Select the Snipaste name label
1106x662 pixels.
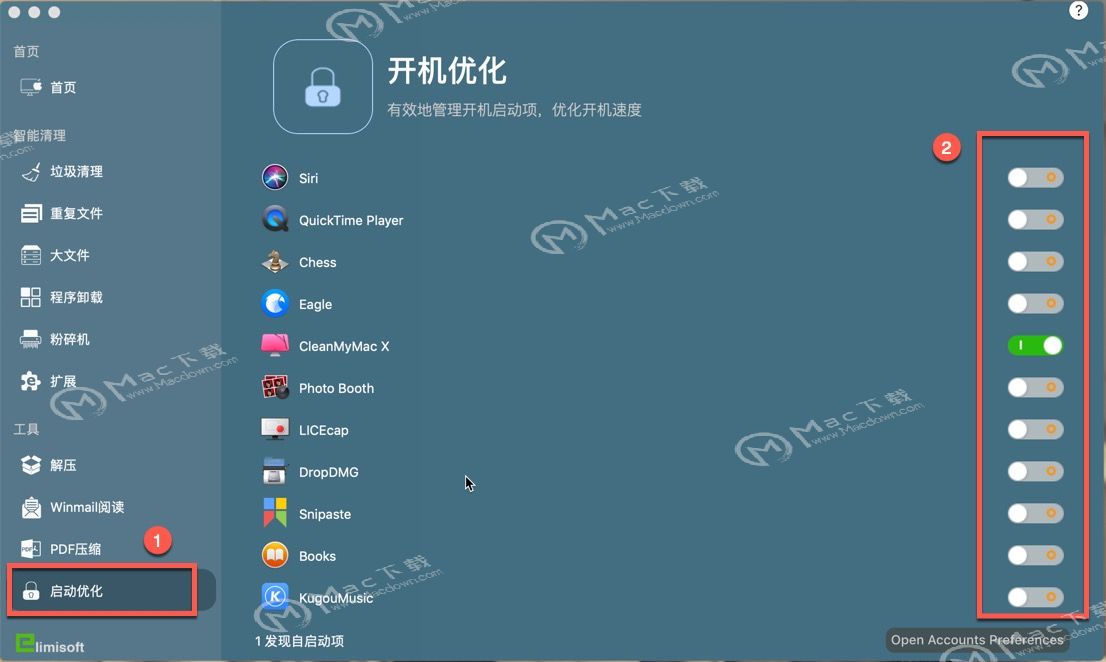pos(325,514)
